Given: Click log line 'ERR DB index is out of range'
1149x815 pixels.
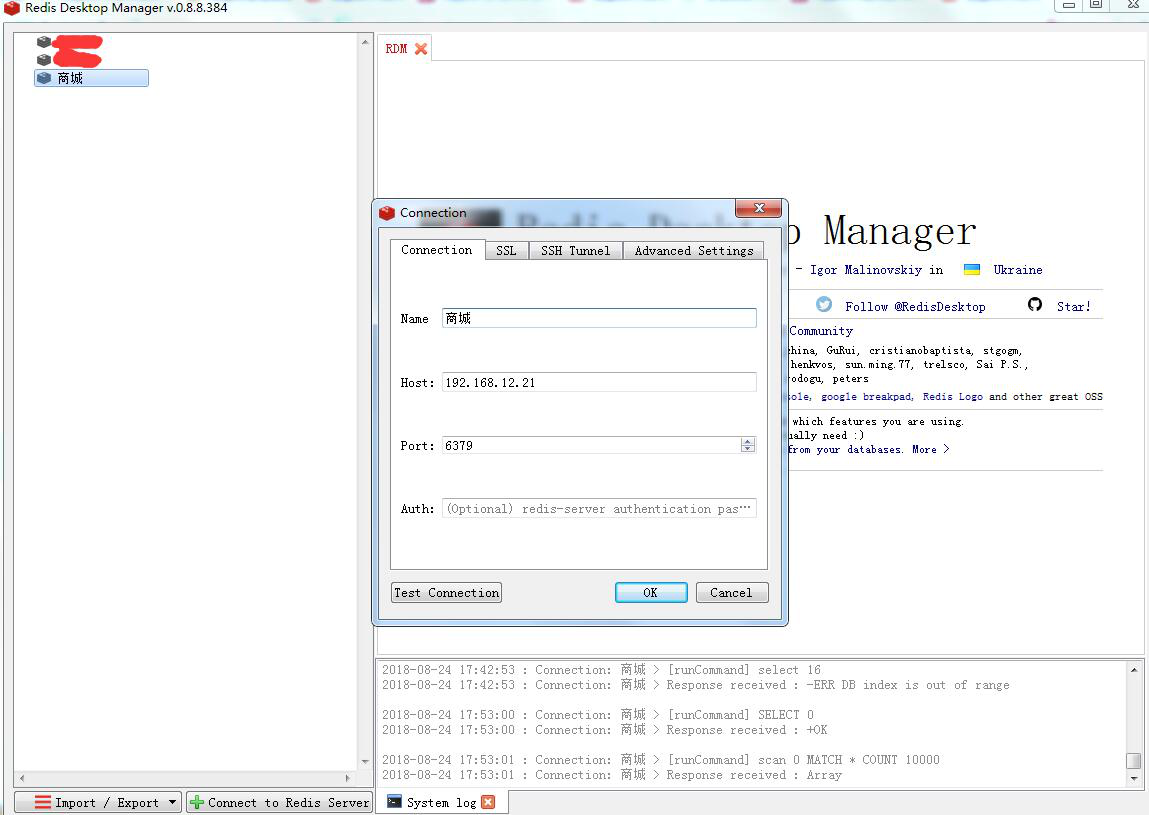Looking at the screenshot, I should coord(695,685).
